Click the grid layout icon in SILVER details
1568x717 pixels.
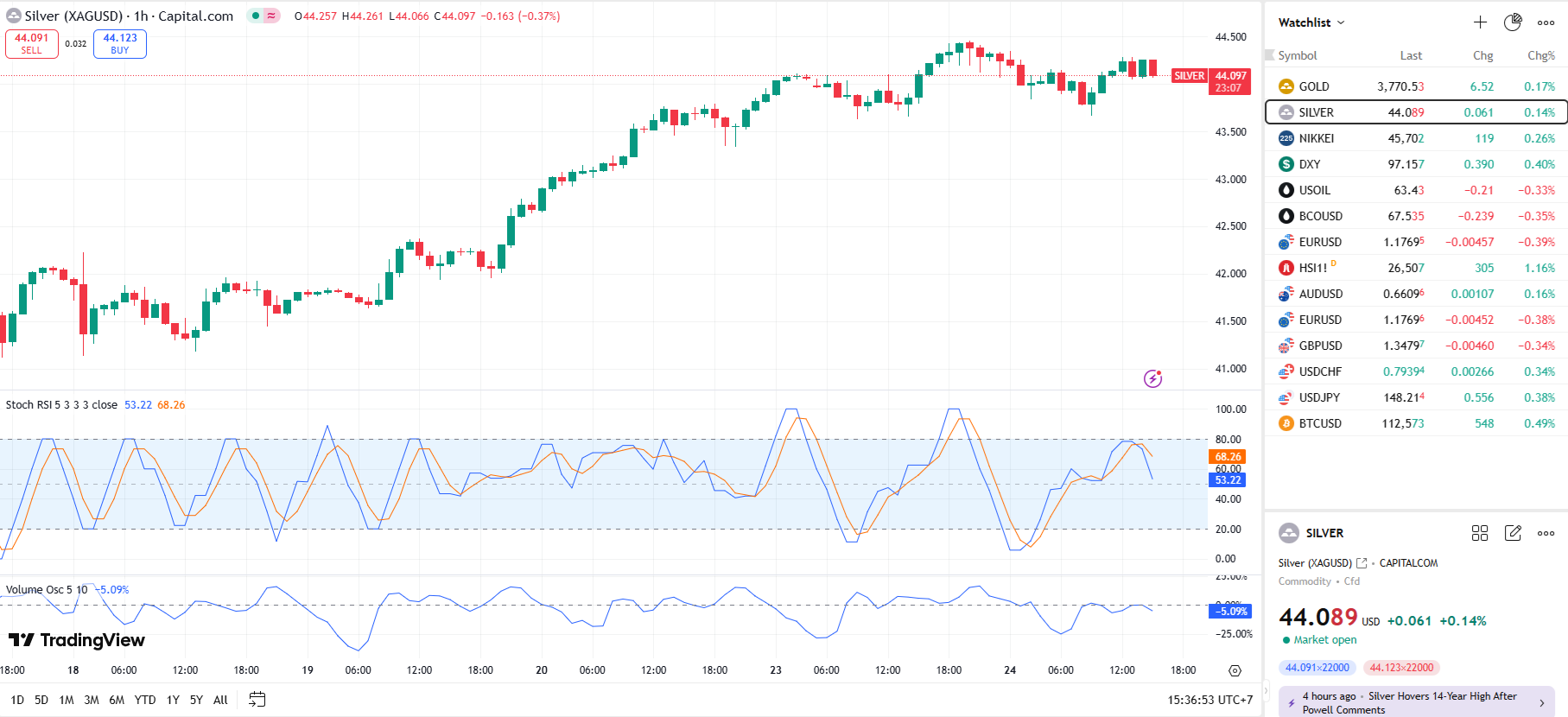click(x=1480, y=533)
